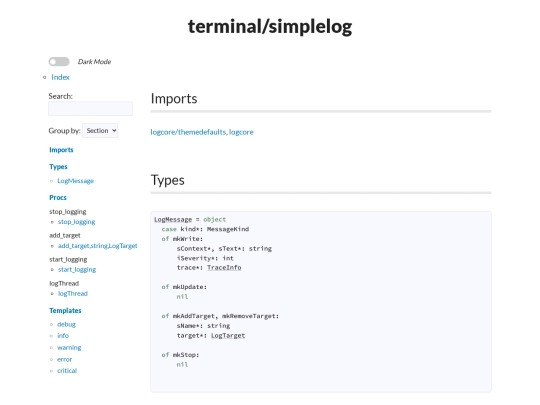
Task: Toggle the Dark Mode switch
Action: (x=59, y=62)
